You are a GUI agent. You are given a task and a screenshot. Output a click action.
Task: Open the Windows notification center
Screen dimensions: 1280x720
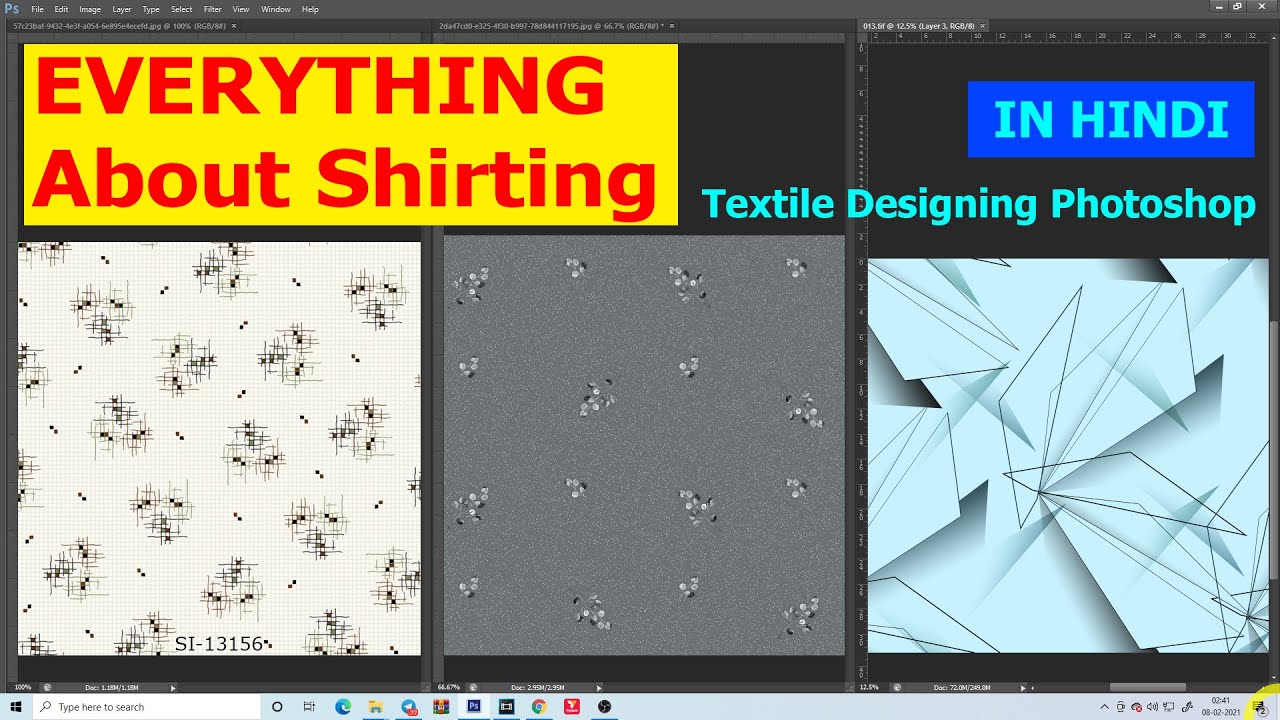[x=1259, y=707]
